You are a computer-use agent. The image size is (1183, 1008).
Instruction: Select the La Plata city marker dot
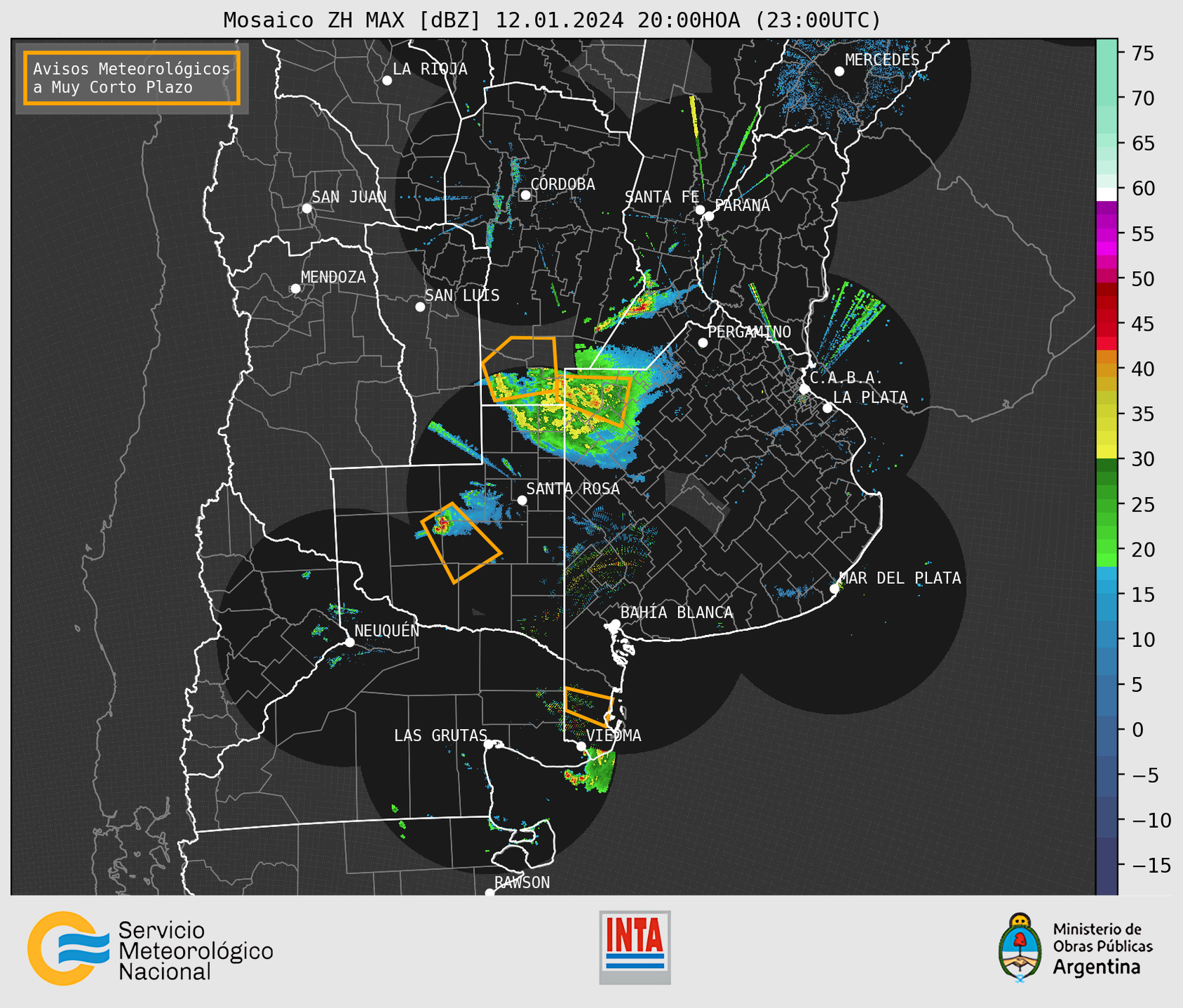[827, 408]
